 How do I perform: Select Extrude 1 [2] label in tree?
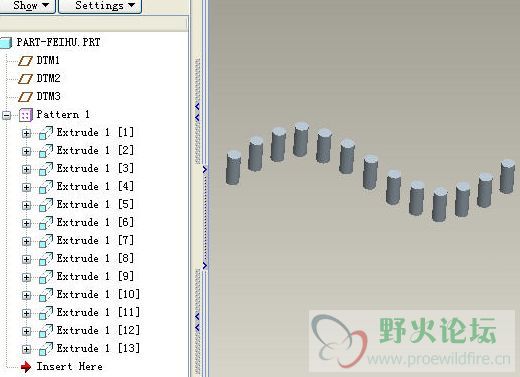point(95,150)
